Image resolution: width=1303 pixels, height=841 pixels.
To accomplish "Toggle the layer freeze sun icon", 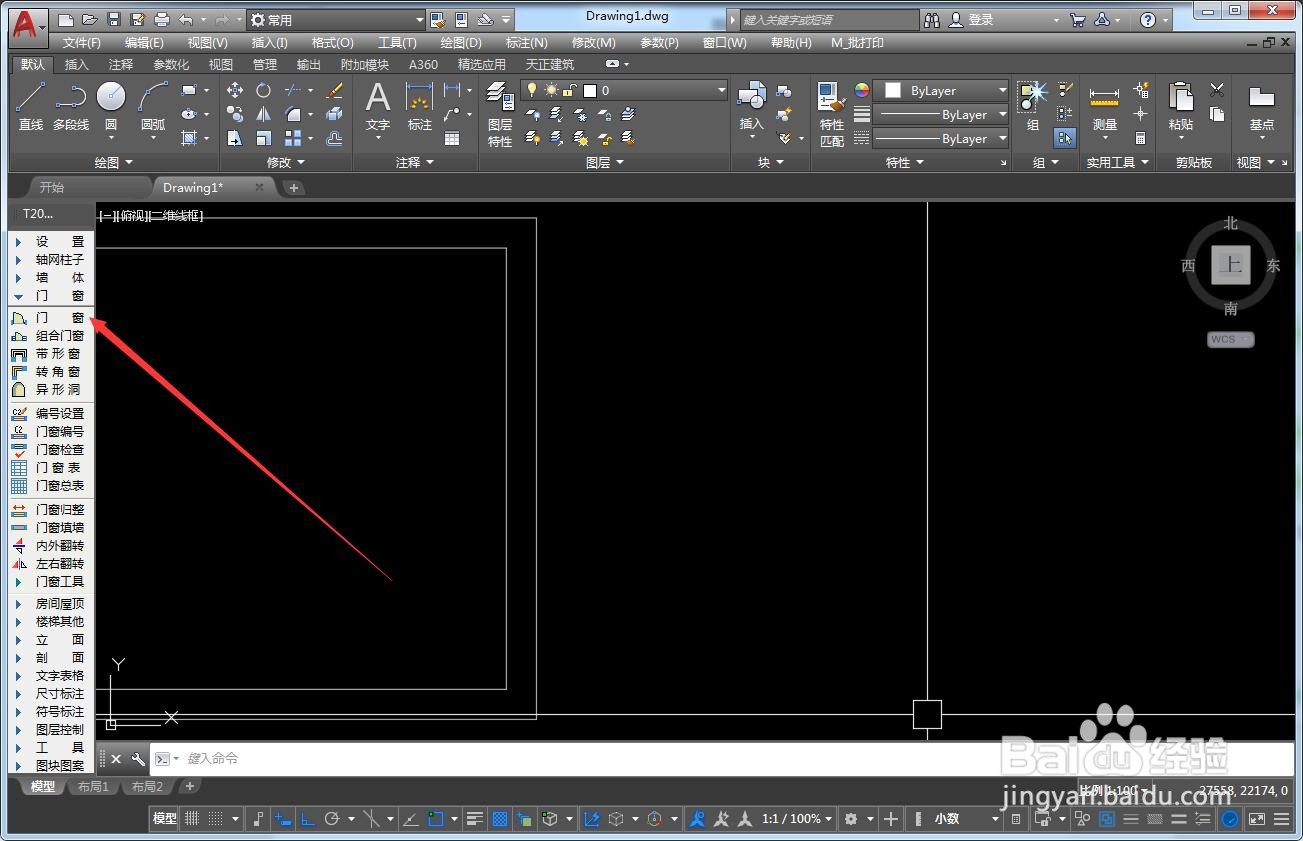I will [550, 90].
